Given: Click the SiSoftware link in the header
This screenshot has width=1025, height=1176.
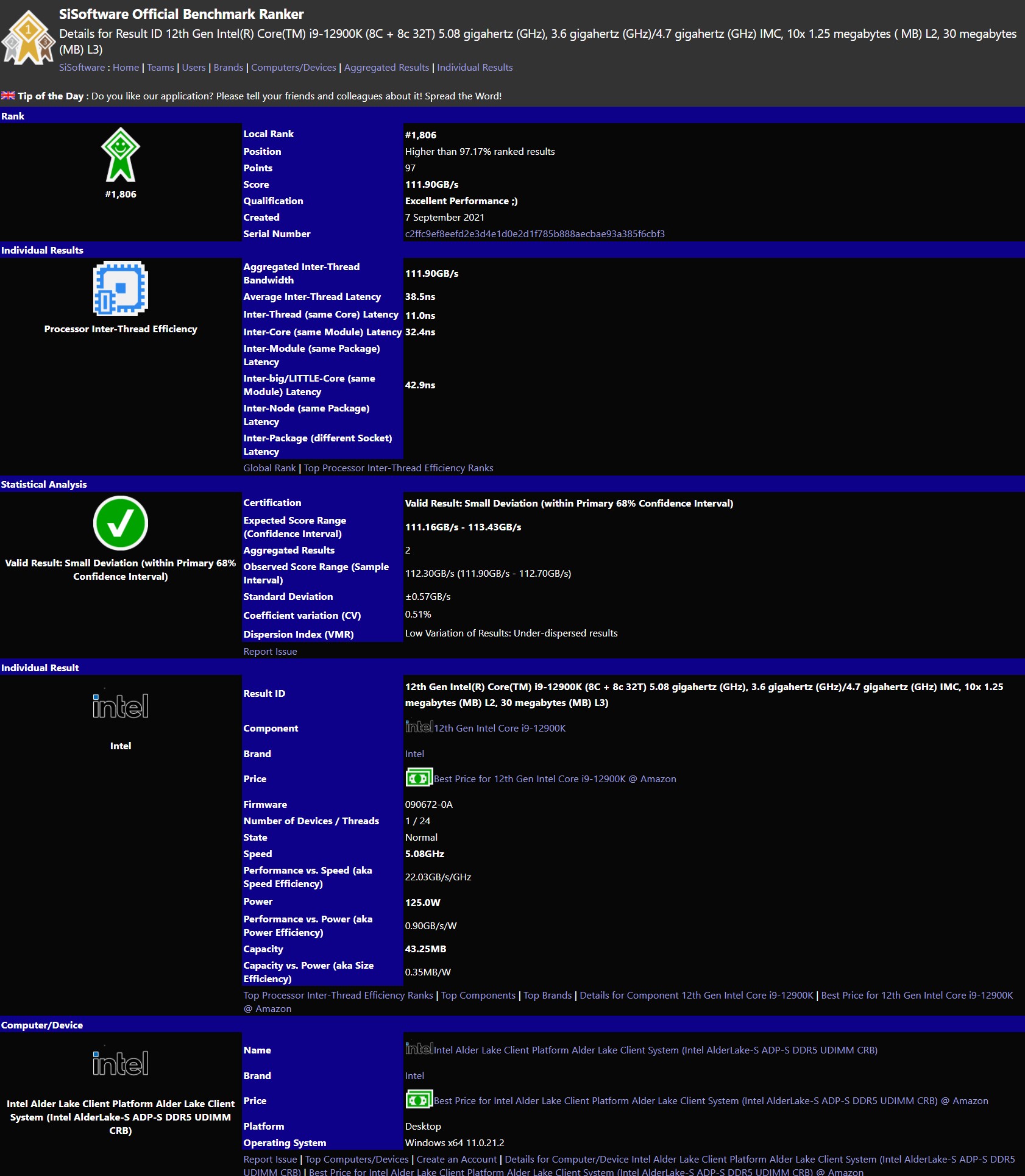Looking at the screenshot, I should pyautogui.click(x=82, y=68).
